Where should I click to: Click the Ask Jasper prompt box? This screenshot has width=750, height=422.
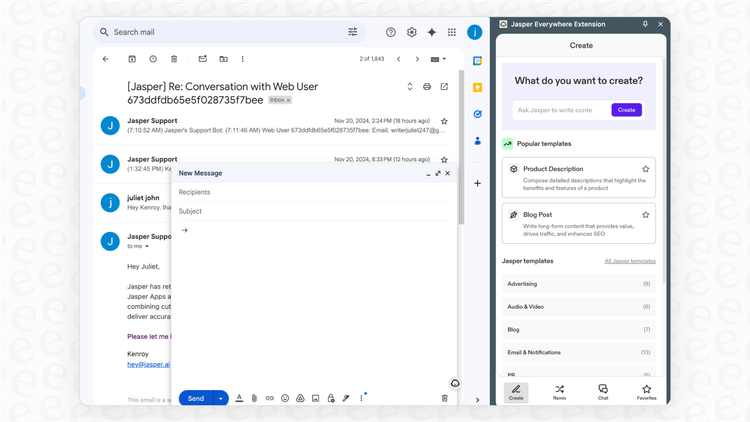click(560, 110)
